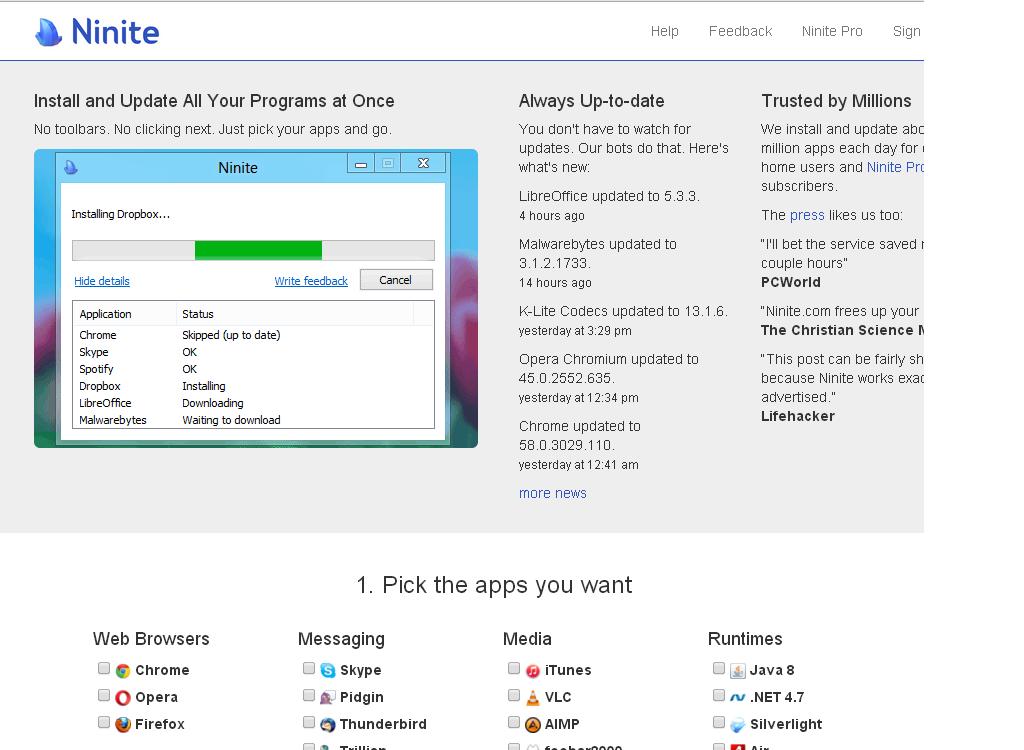The image size is (1024, 750).
Task: Click the Java 8 icon under Runtimes
Action: (x=738, y=670)
